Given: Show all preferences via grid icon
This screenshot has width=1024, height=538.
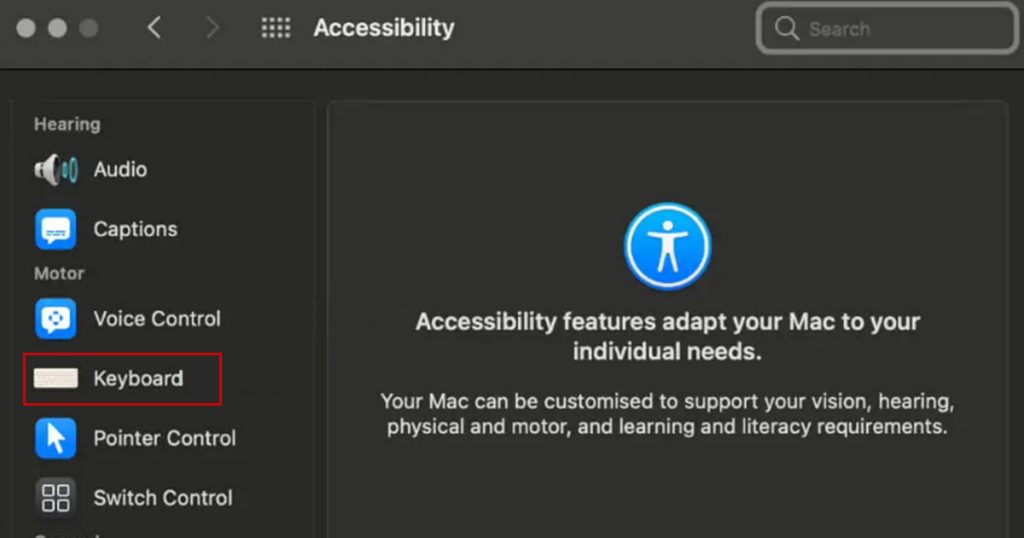Looking at the screenshot, I should coord(276,28).
